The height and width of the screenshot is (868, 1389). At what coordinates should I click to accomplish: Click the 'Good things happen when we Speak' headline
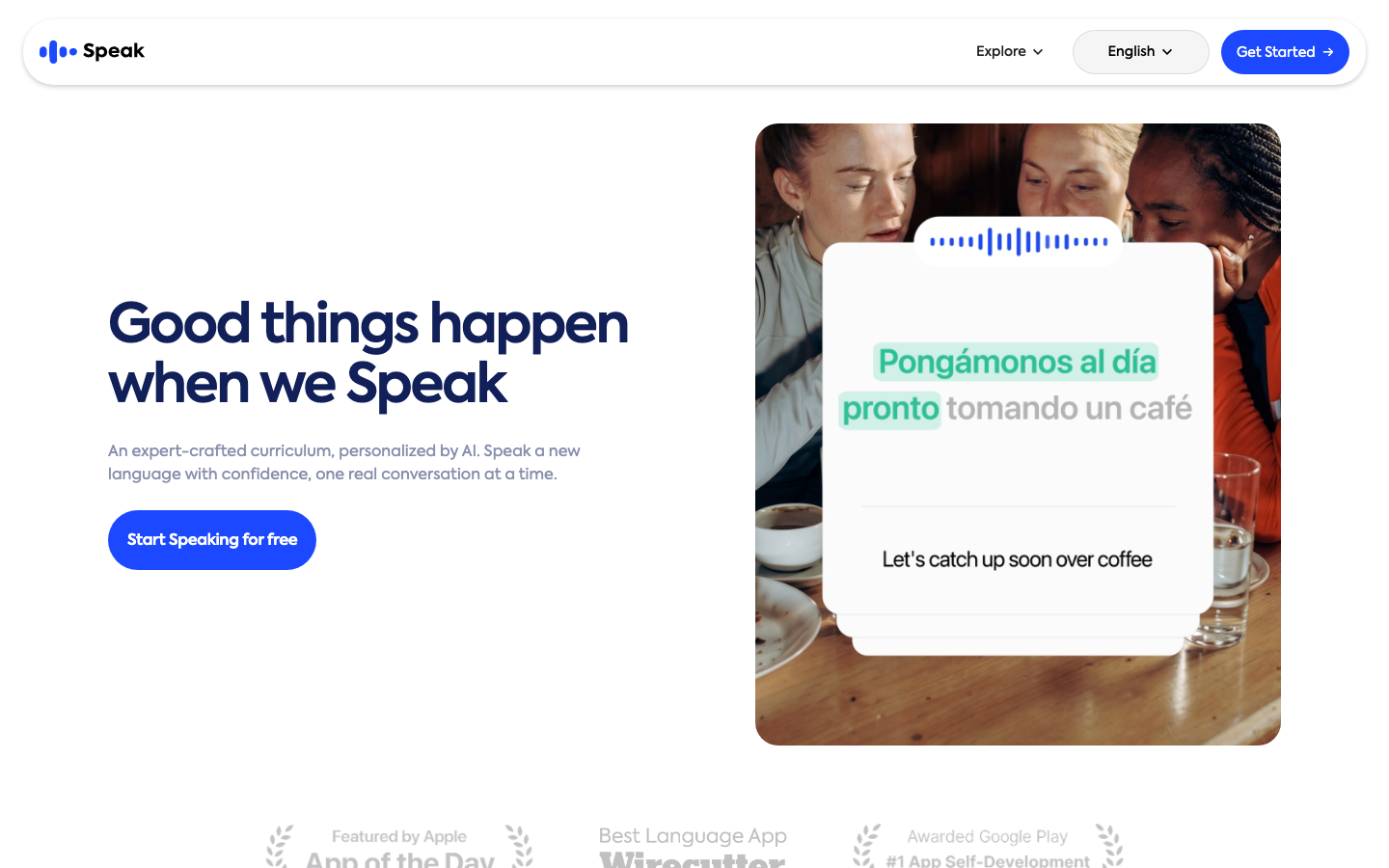(368, 352)
